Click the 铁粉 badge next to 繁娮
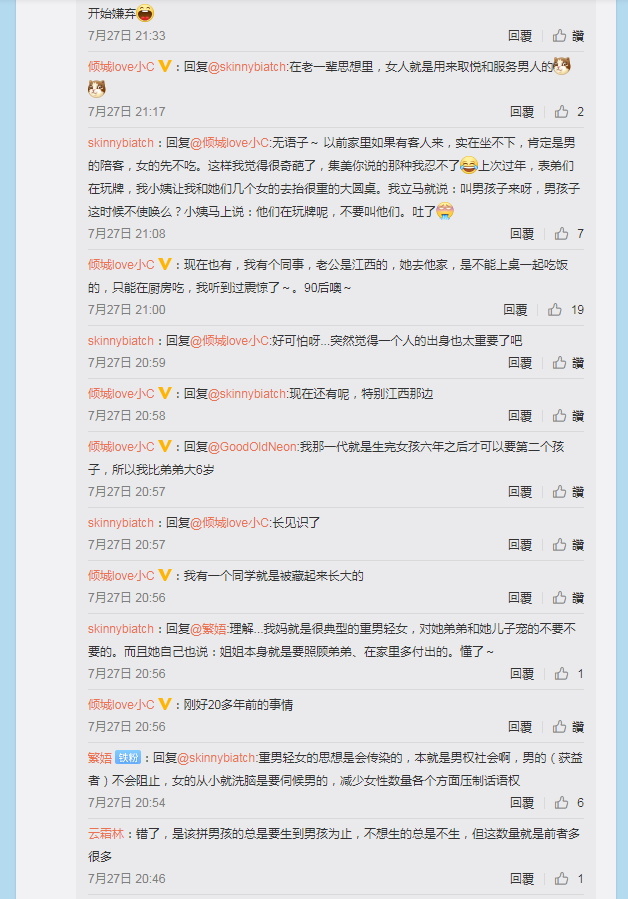628x899 pixels. 128,757
